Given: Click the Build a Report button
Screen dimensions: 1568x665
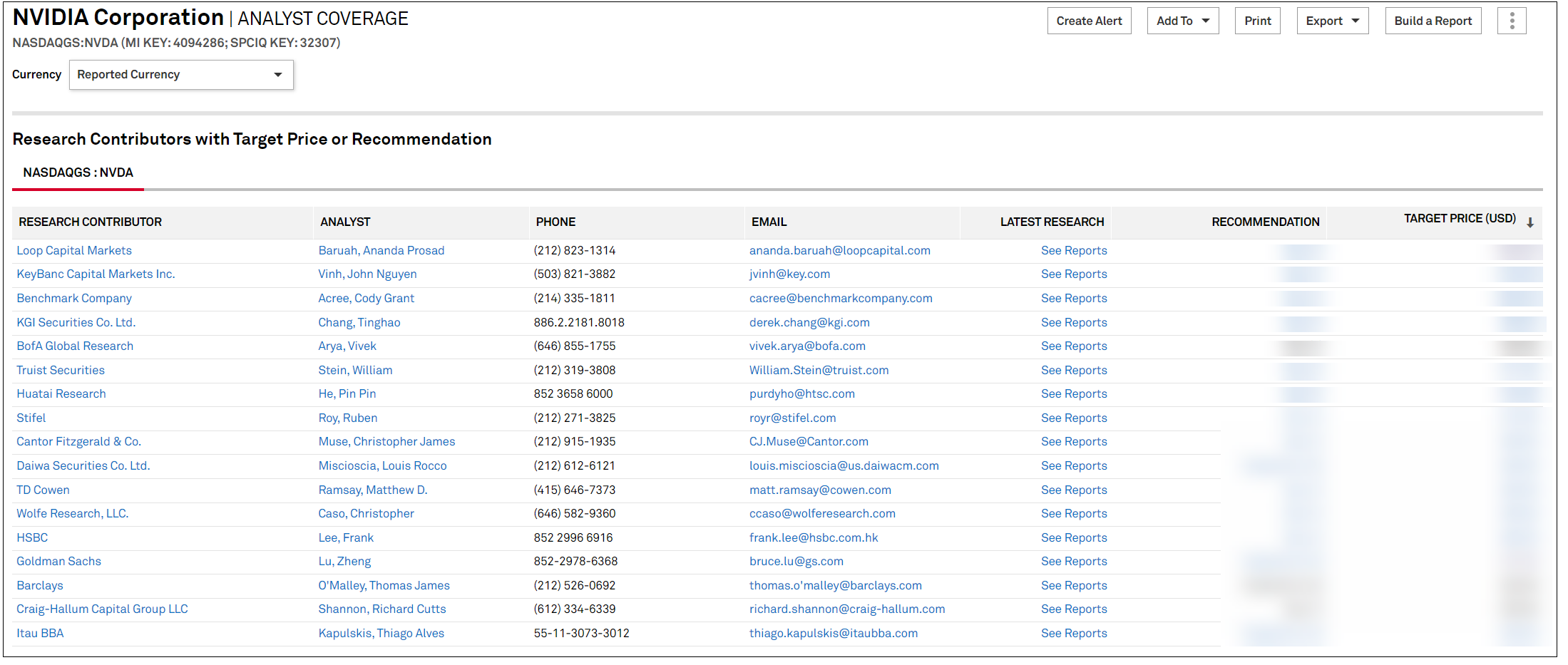Looking at the screenshot, I should point(1432,21).
